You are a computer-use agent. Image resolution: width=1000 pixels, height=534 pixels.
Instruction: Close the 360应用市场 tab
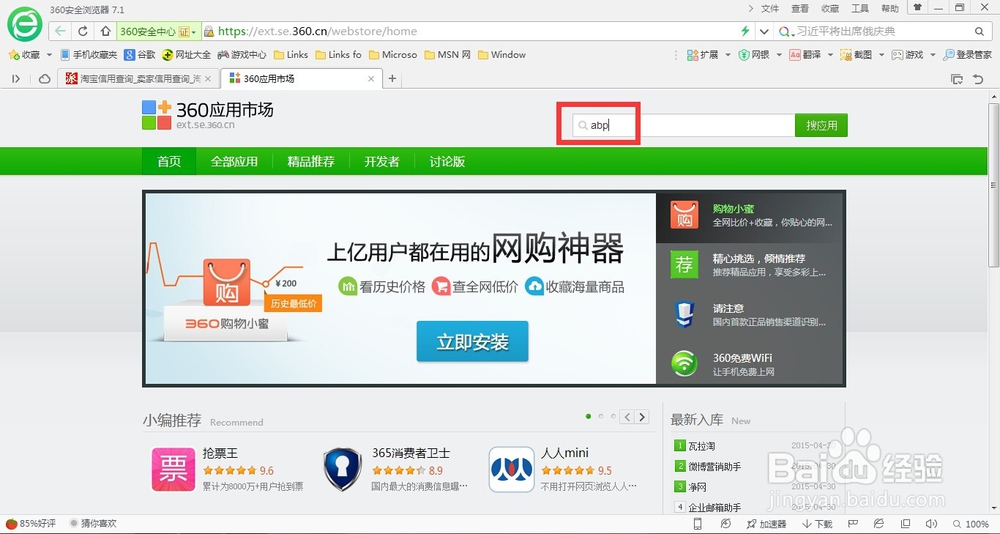(371, 78)
